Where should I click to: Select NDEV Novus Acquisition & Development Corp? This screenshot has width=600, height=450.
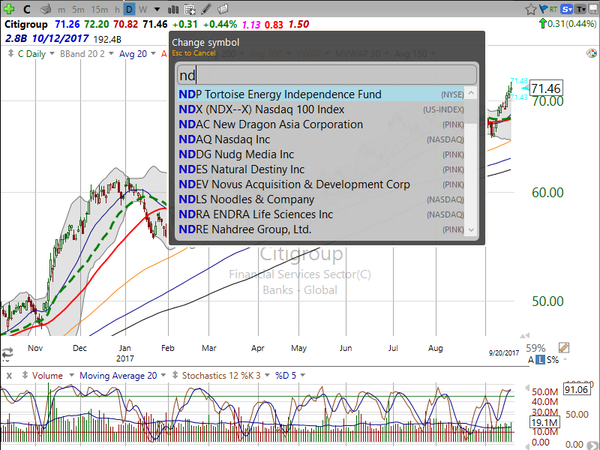tap(321, 184)
